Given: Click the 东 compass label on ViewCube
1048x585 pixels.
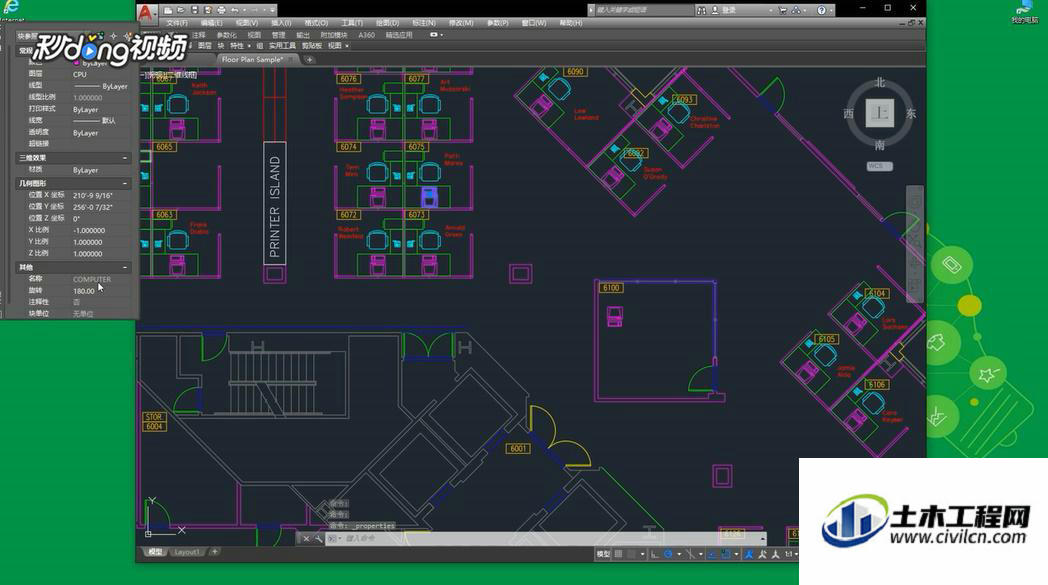Looking at the screenshot, I should [911, 114].
